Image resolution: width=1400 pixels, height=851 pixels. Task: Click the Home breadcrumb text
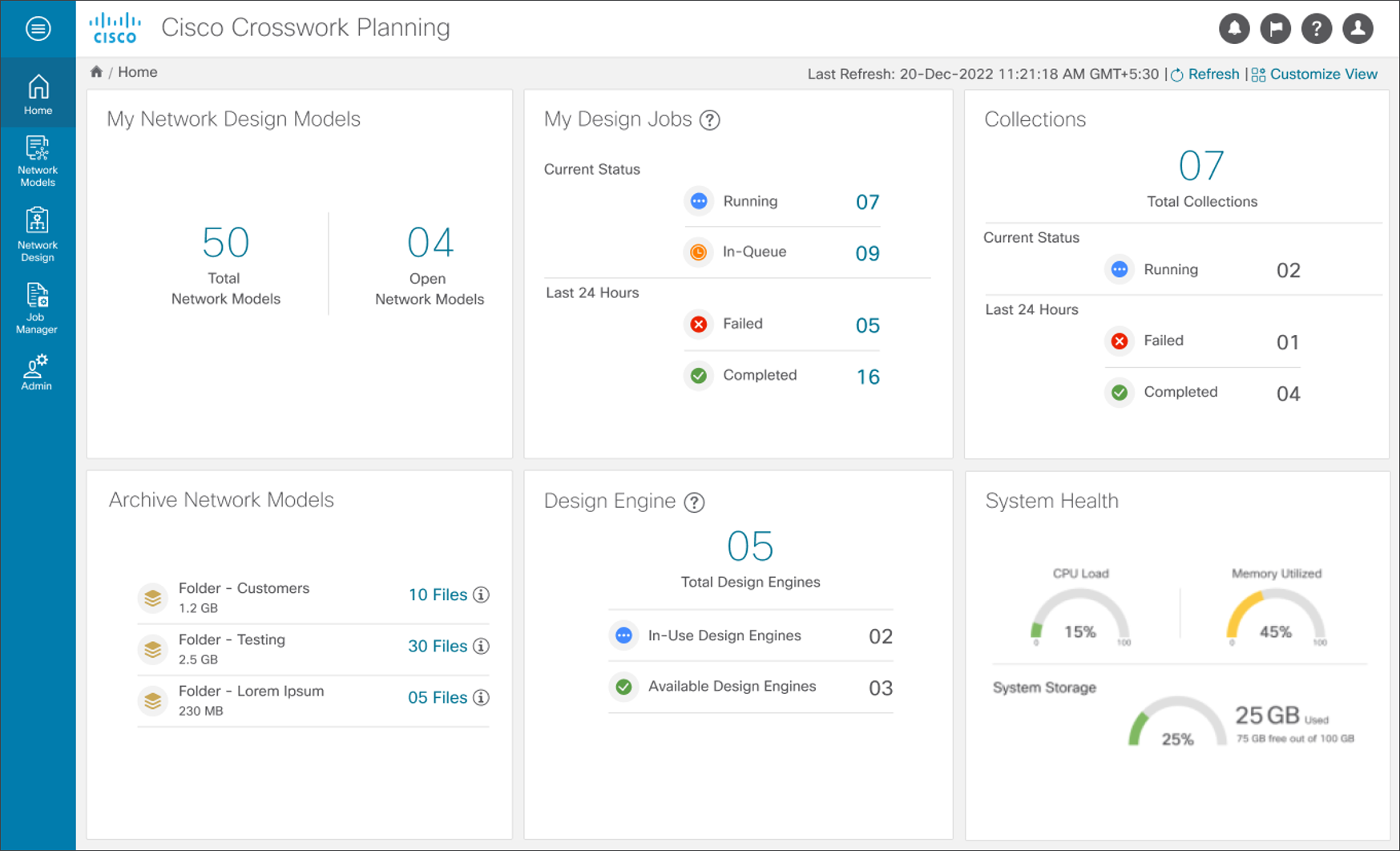138,72
